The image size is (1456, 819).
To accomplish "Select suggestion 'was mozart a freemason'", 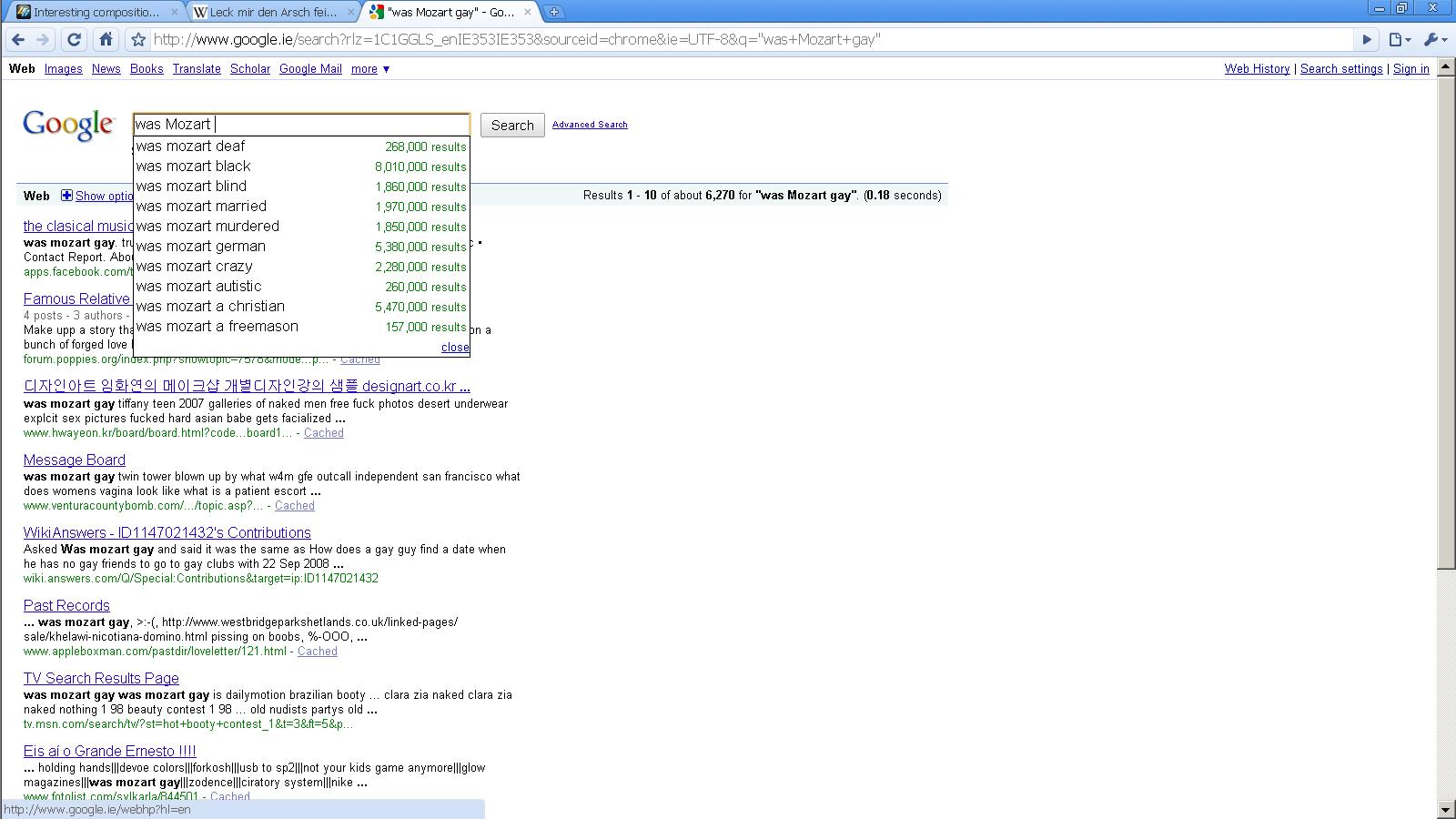I will pos(301,327).
